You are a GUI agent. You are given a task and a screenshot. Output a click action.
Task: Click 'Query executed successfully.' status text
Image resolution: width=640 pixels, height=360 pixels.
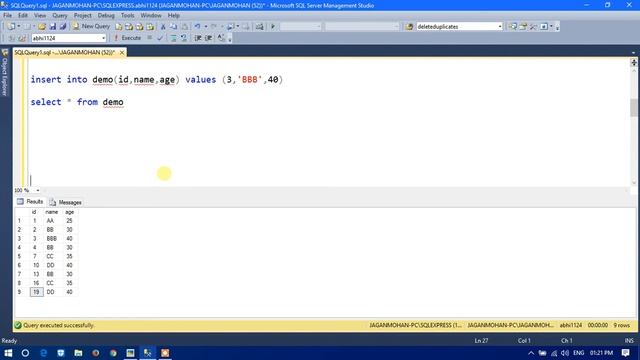coord(59,325)
